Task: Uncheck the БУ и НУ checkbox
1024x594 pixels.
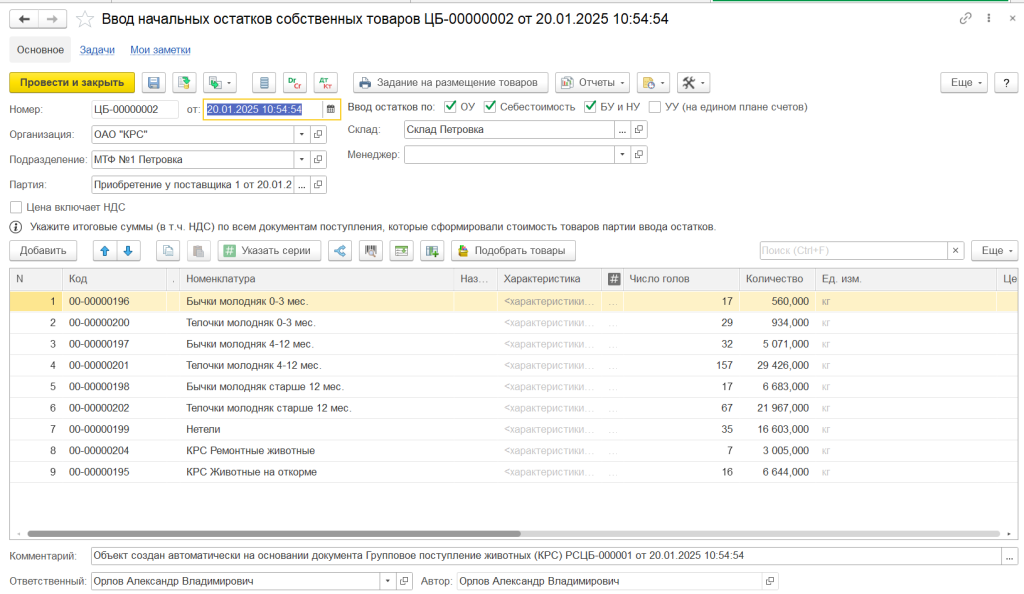Action: pyautogui.click(x=590, y=106)
